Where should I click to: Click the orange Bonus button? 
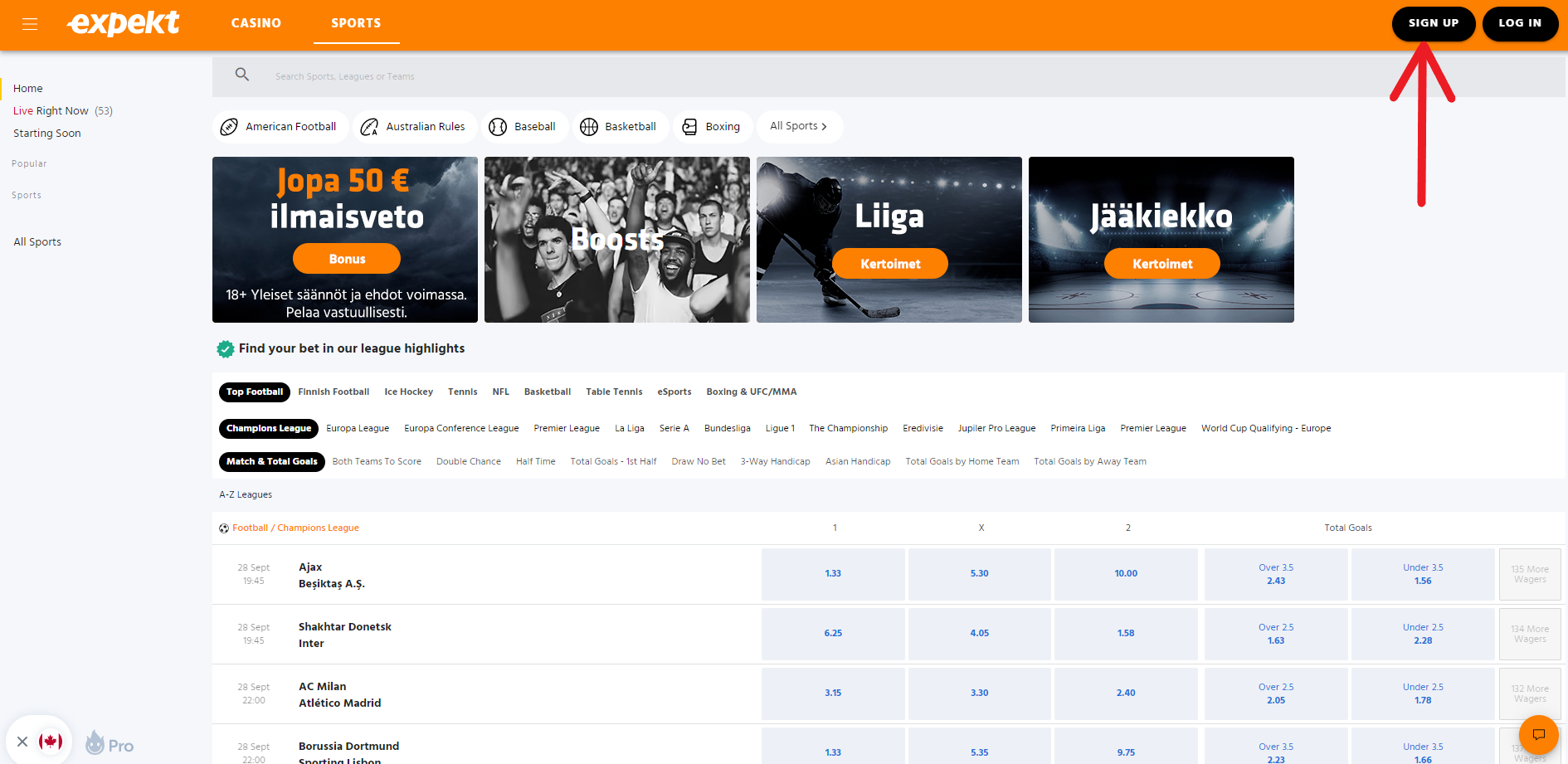point(347,259)
